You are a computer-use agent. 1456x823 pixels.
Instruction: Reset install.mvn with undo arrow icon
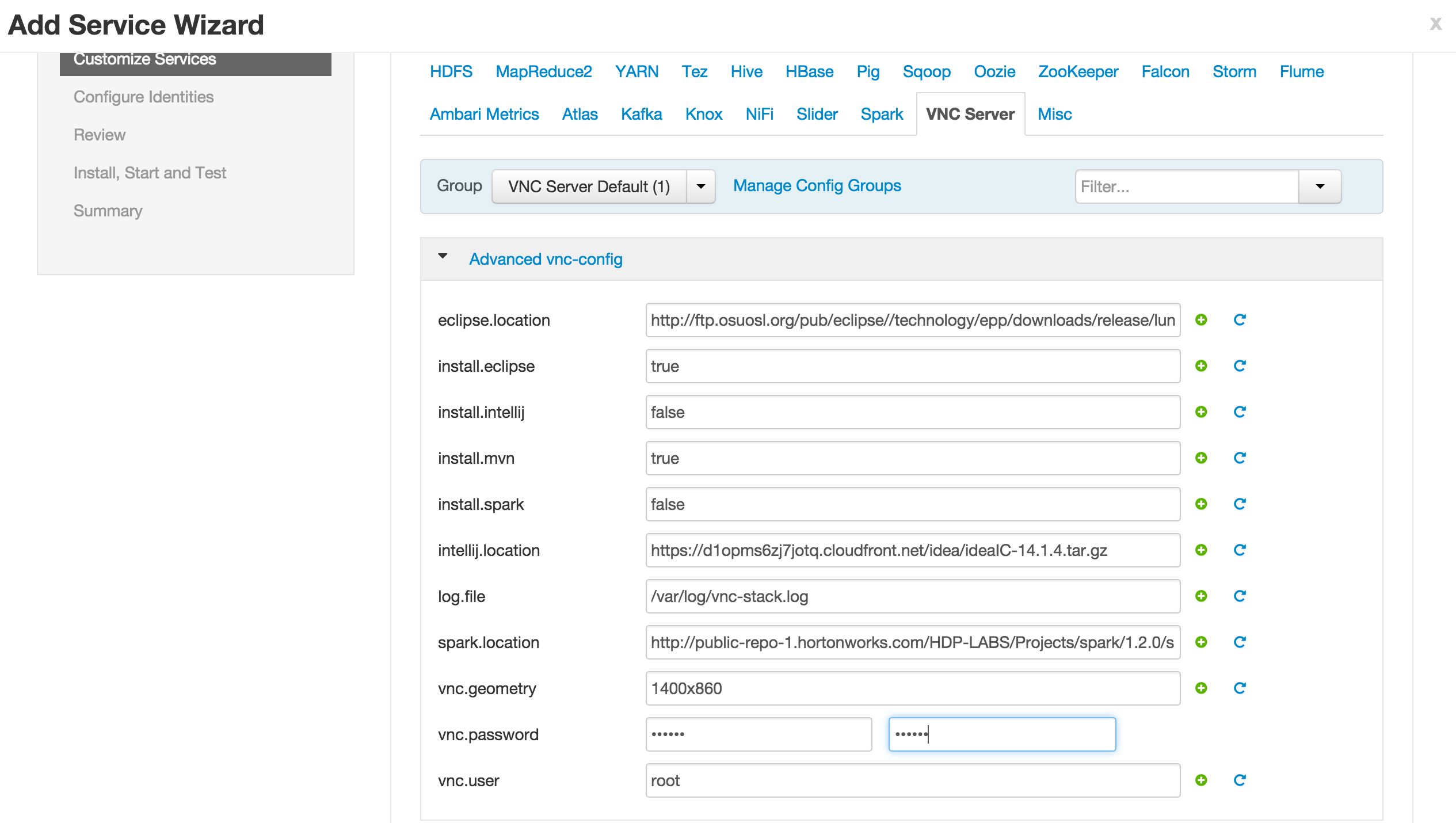(x=1240, y=458)
